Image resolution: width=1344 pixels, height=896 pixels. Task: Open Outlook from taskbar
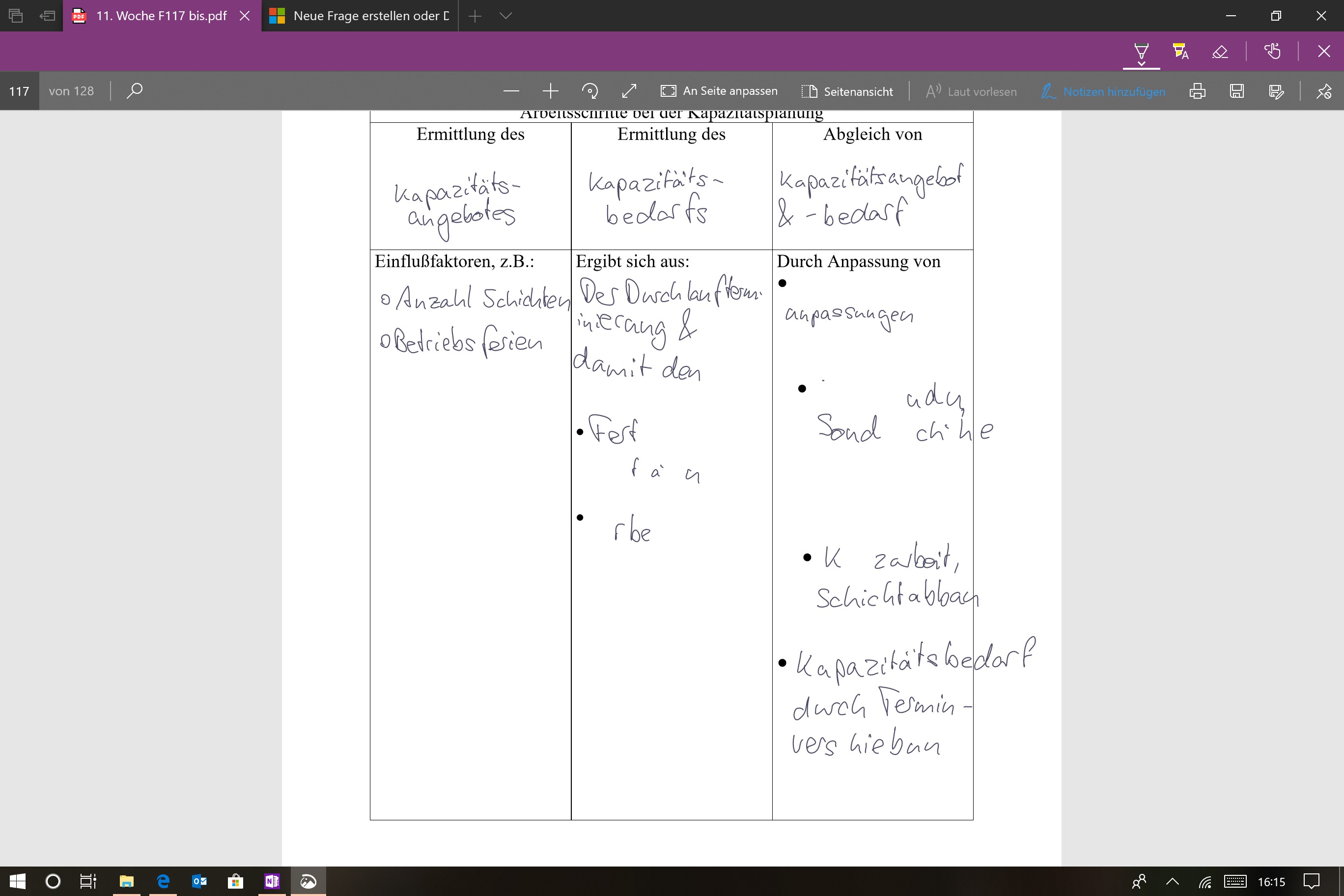point(199,881)
